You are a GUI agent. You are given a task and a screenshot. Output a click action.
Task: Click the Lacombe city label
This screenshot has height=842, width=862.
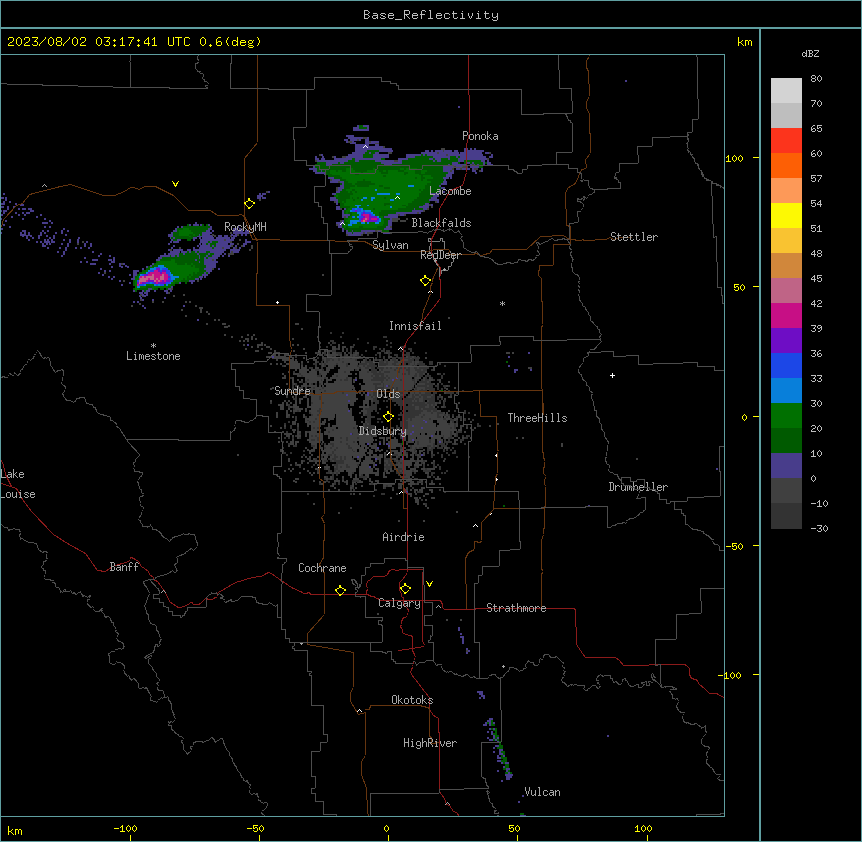(x=450, y=191)
